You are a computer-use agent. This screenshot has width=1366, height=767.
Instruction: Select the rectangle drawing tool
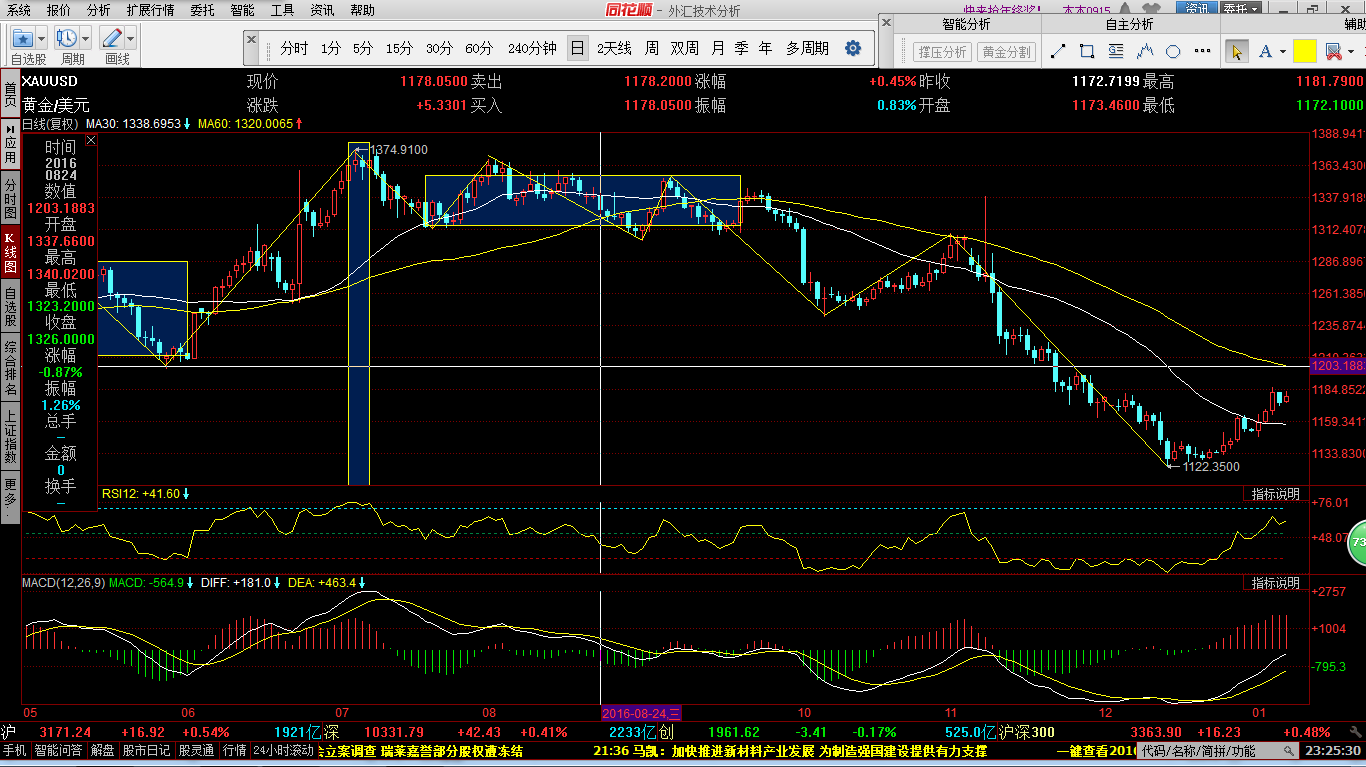(x=1087, y=51)
